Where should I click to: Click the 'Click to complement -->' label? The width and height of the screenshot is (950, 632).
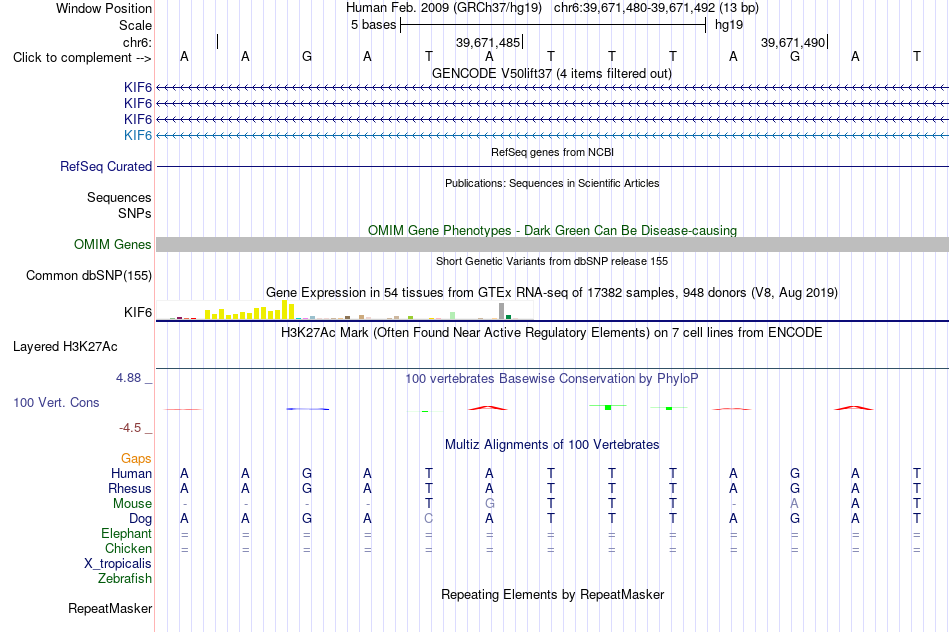(82, 58)
